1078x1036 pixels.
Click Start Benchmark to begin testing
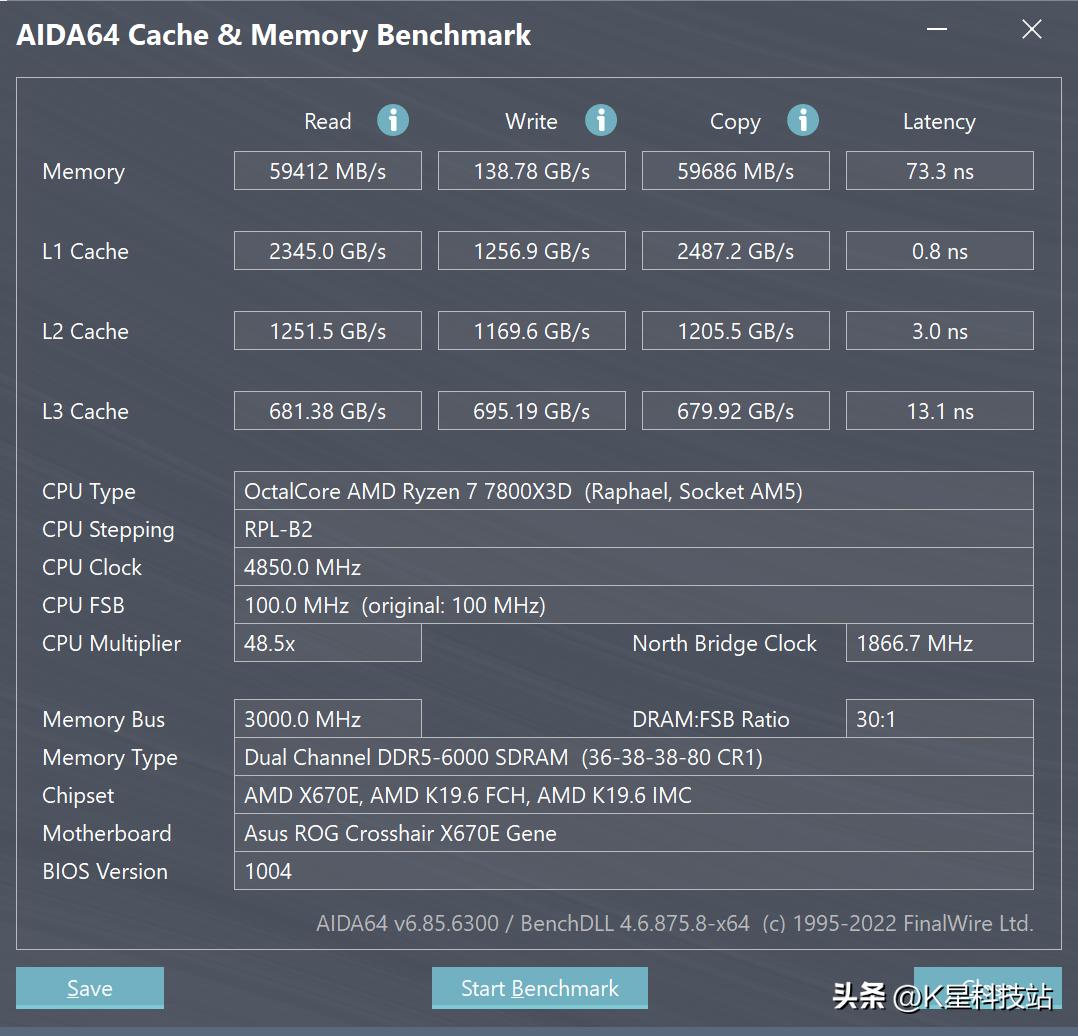click(x=539, y=988)
